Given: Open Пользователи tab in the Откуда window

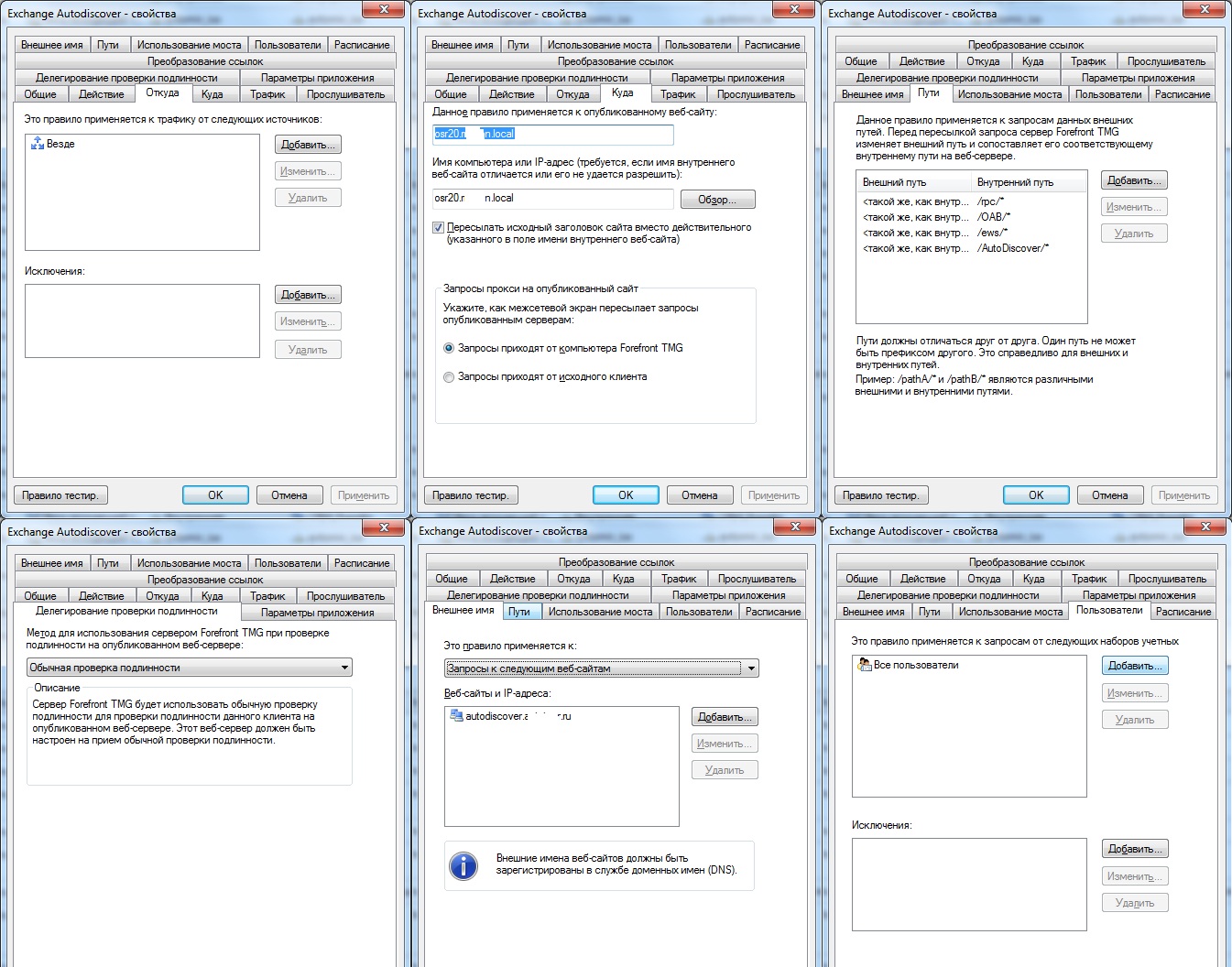Looking at the screenshot, I should point(288,45).
